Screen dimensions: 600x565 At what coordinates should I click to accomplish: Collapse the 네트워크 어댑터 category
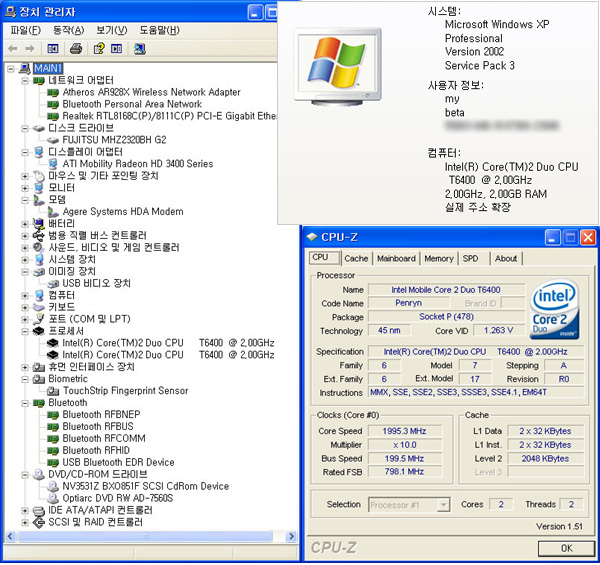pyautogui.click(x=25, y=80)
